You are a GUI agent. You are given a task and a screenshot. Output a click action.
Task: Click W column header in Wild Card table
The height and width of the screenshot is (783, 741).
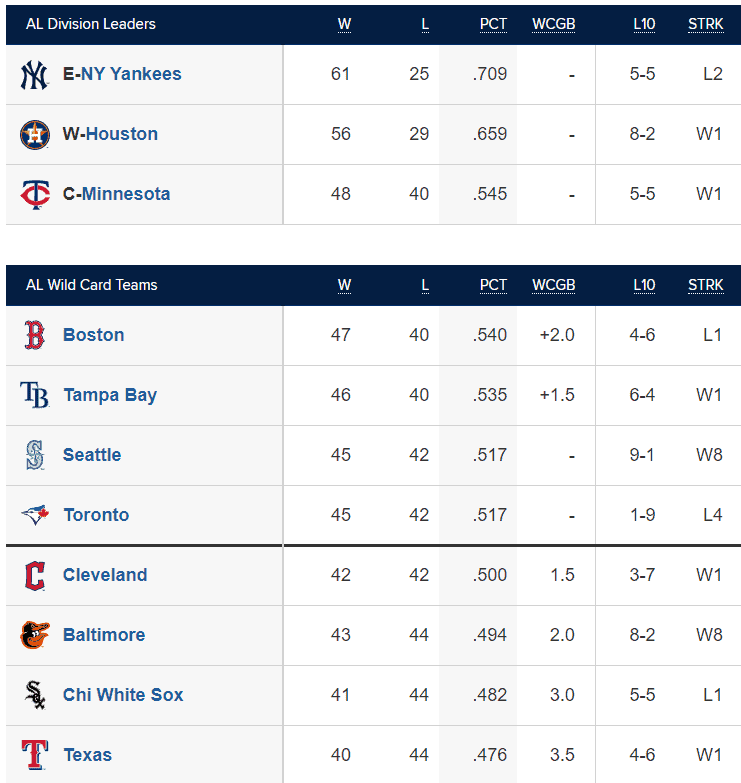point(345,285)
